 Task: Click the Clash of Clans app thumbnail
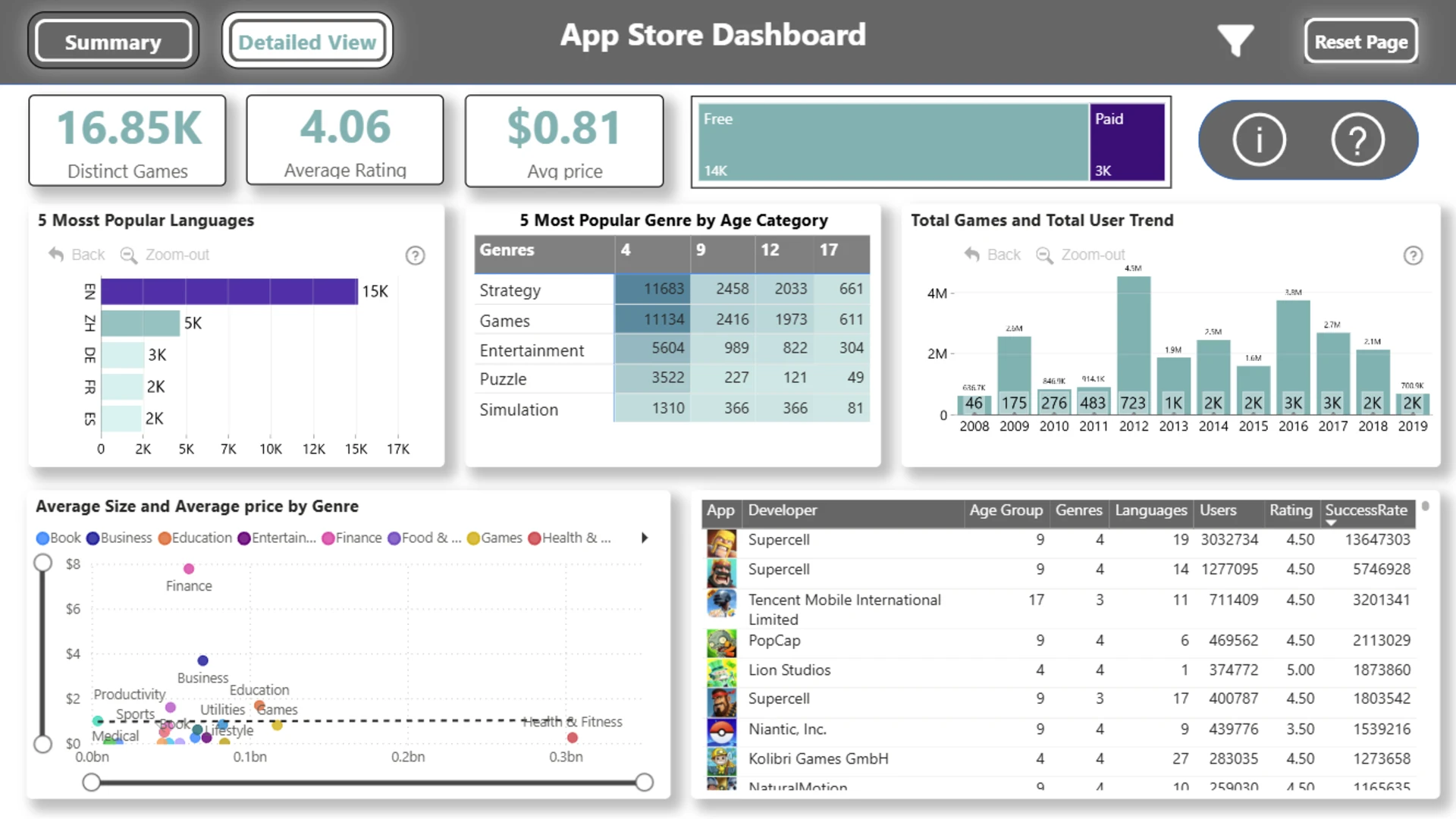point(721,543)
